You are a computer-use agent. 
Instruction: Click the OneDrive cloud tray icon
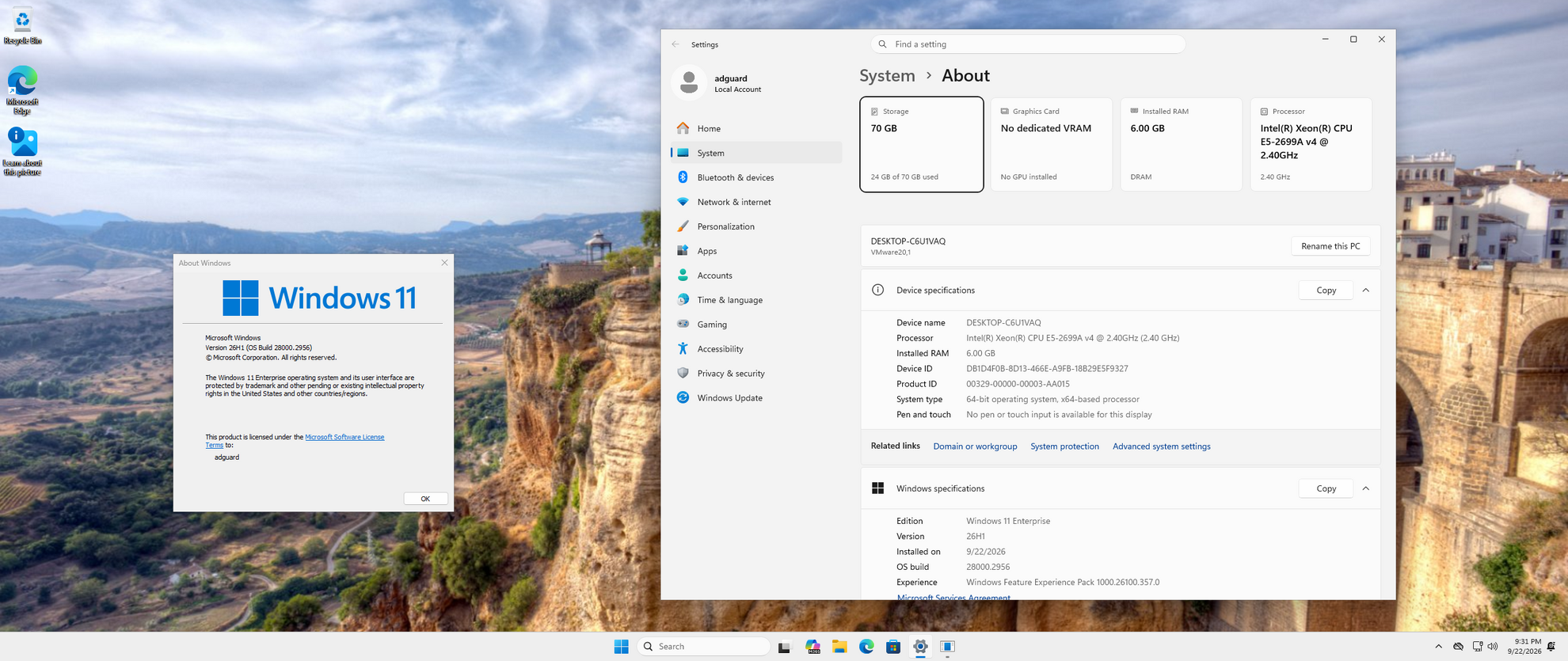pos(1458,647)
